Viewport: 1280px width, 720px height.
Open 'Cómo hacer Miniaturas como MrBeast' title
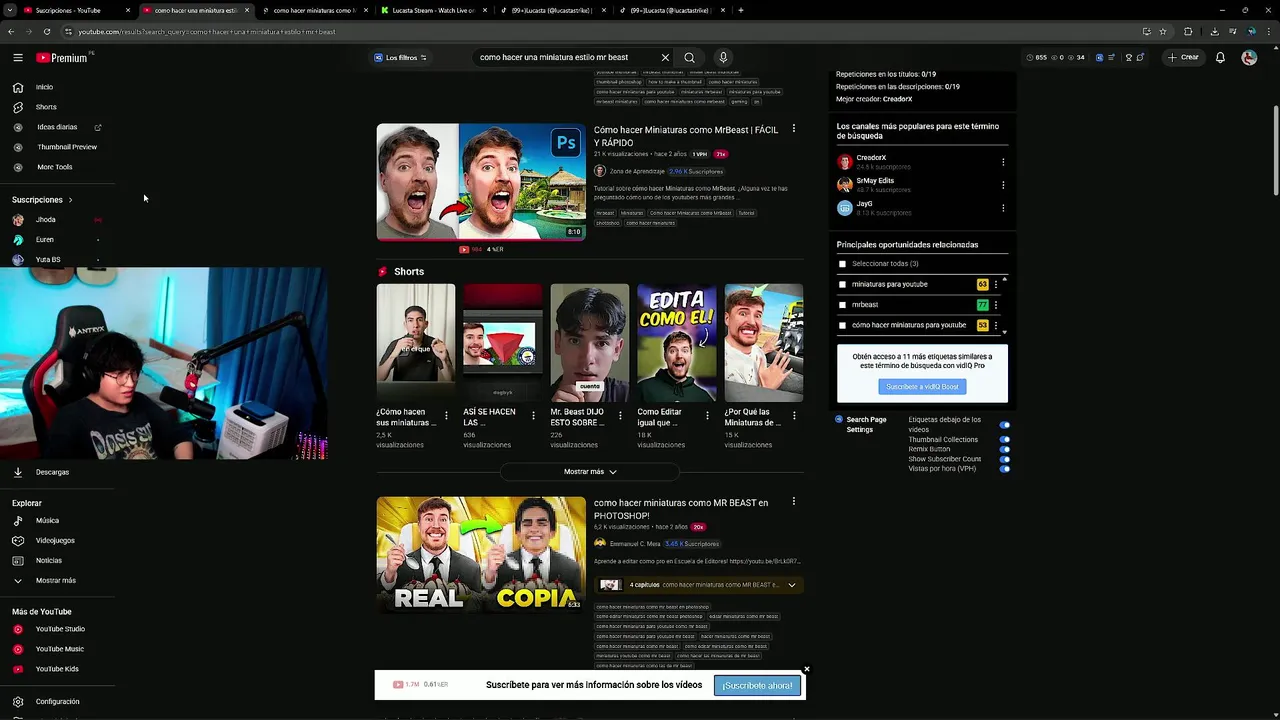click(686, 136)
